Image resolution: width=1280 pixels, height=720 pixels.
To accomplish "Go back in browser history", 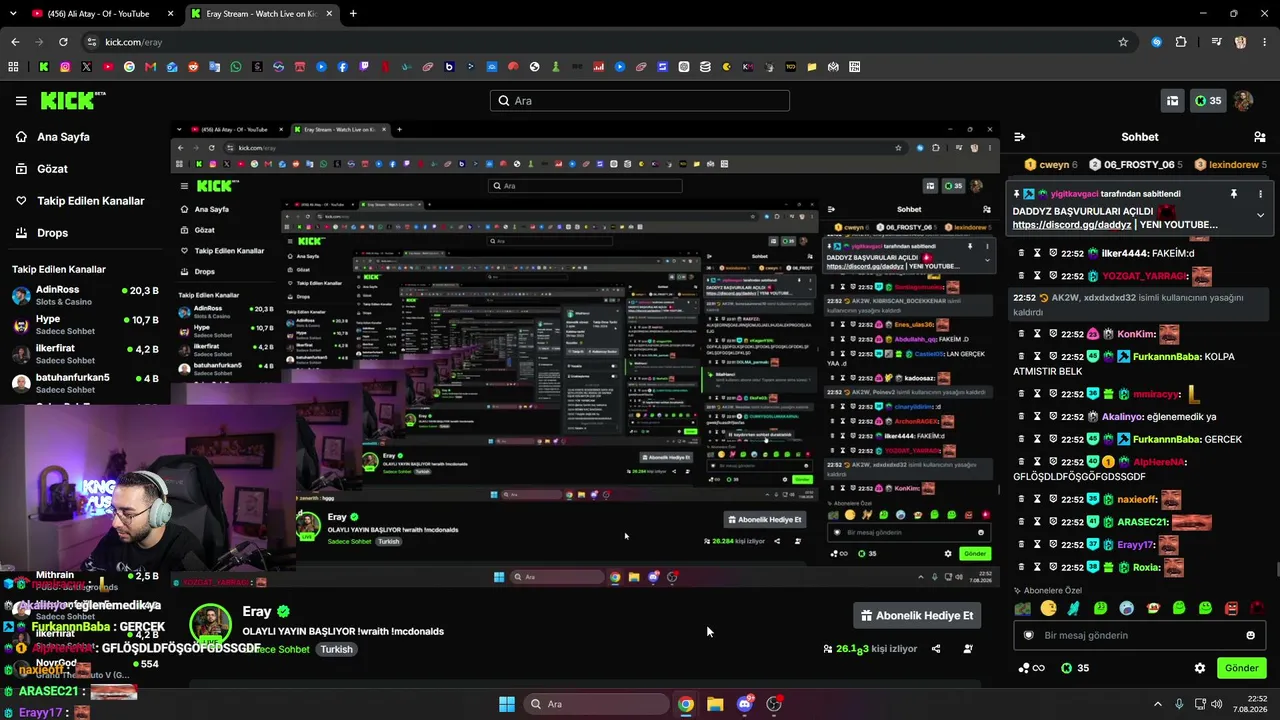I will click(x=15, y=42).
